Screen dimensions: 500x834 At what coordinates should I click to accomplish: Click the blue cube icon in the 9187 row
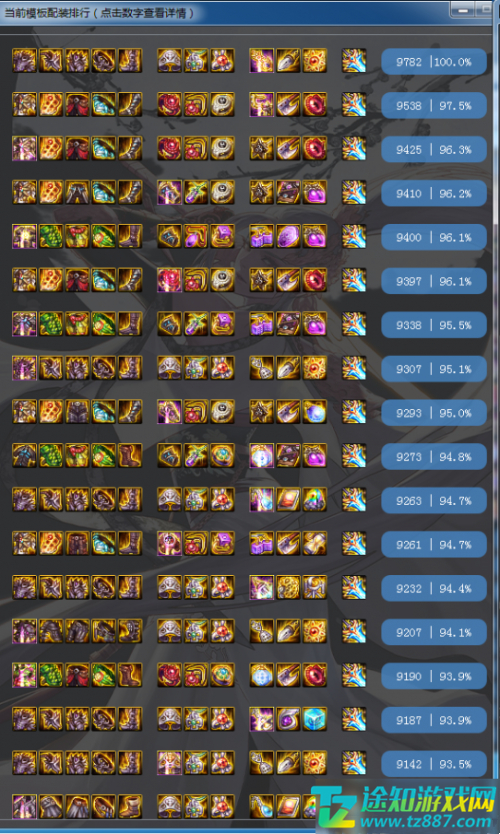[x=314, y=719]
